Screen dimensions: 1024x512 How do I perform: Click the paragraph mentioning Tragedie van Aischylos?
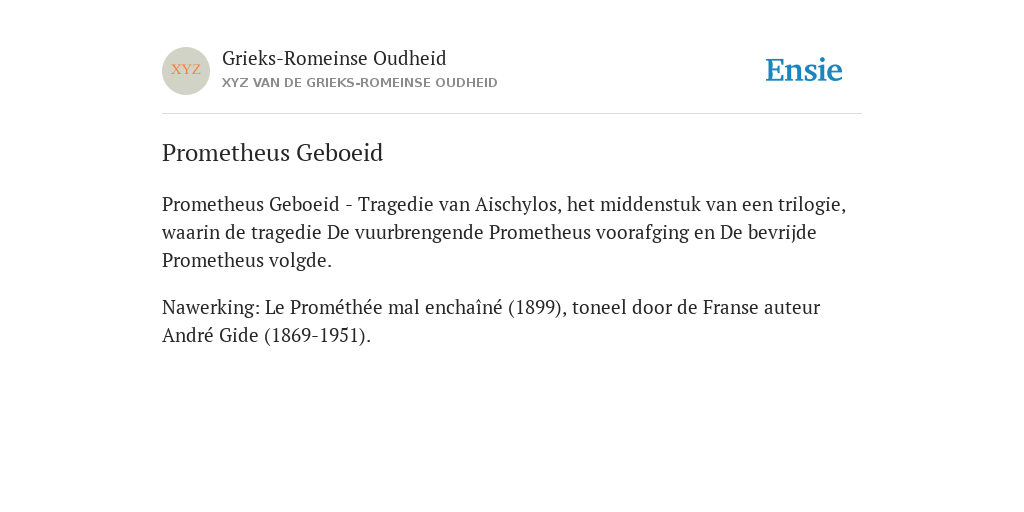[504, 232]
